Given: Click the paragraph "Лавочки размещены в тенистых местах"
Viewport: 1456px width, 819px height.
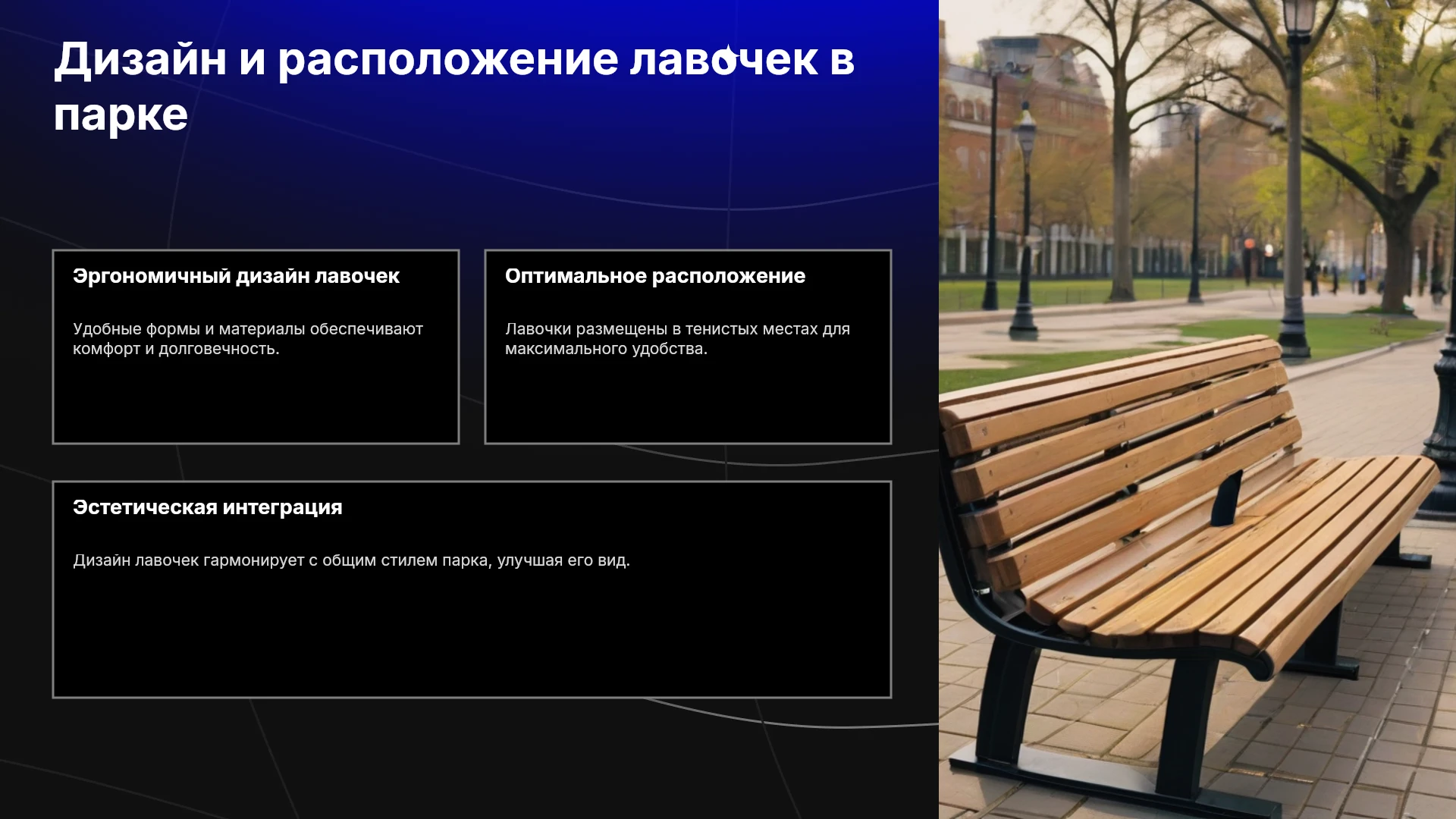Looking at the screenshot, I should pyautogui.click(x=677, y=339).
